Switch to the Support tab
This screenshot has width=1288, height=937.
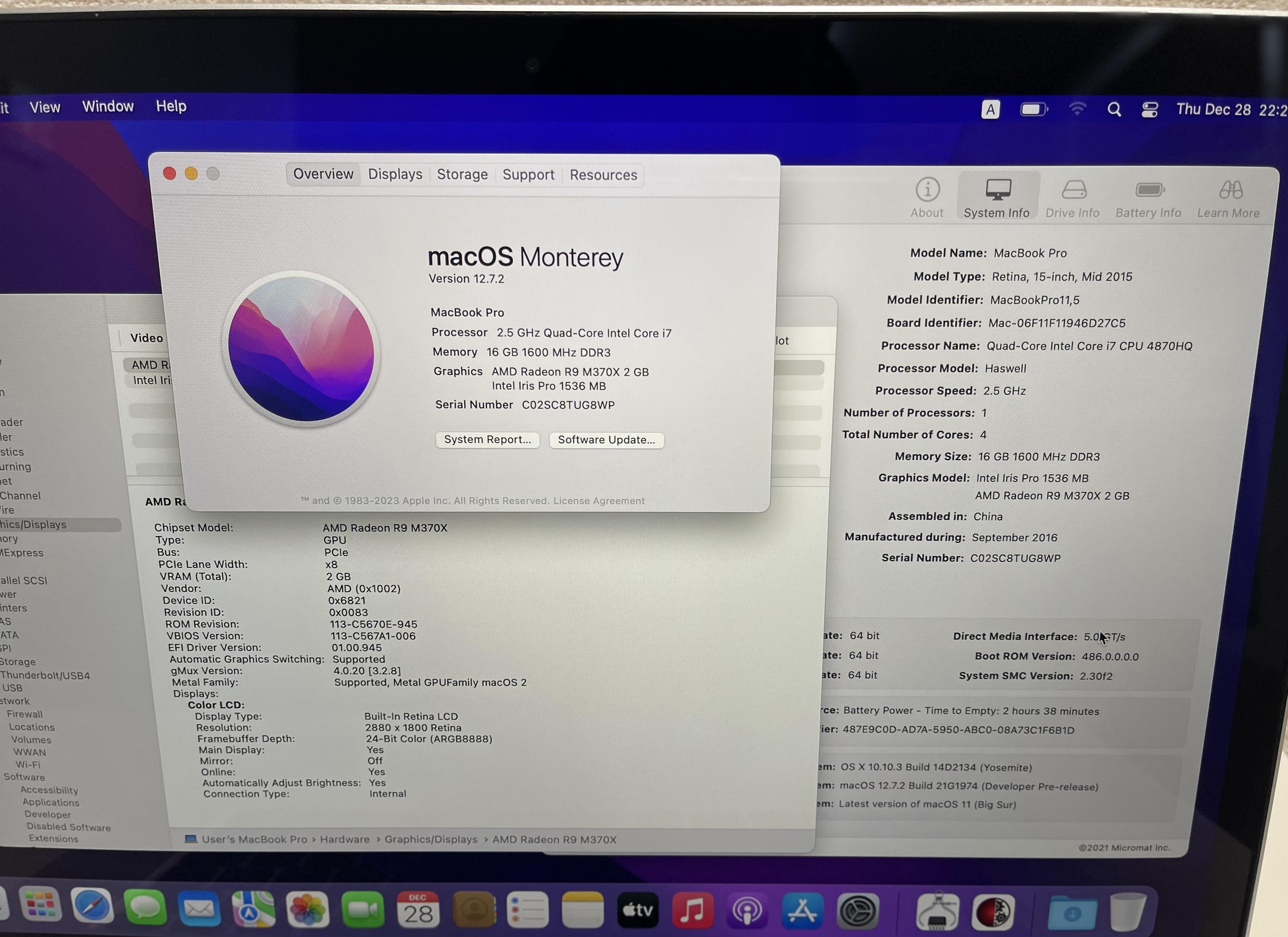[x=528, y=175]
